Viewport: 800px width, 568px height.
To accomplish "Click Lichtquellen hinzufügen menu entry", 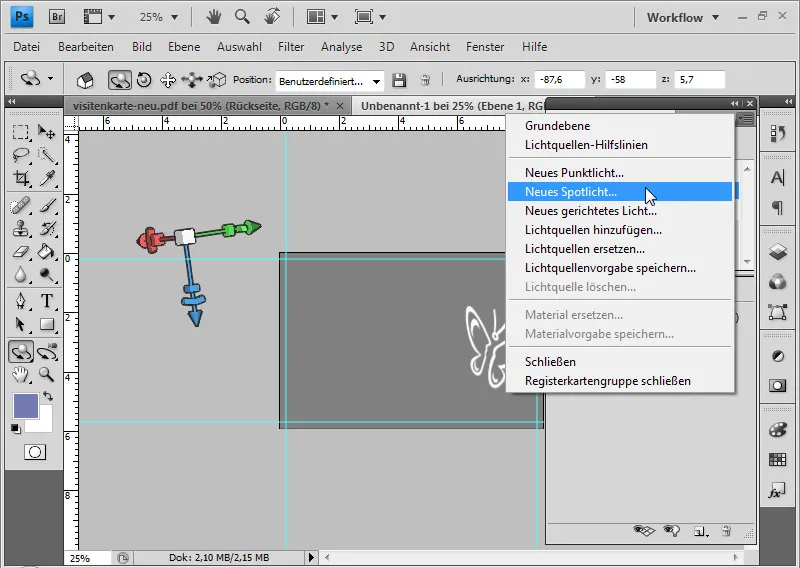I will point(620,230).
